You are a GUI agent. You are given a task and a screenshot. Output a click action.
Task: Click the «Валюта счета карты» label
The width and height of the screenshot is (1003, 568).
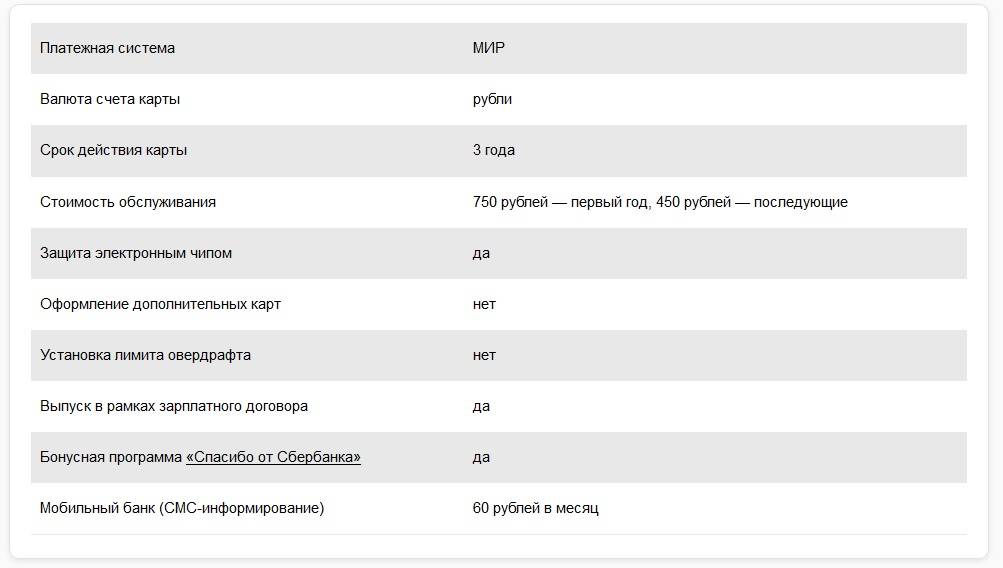110,99
